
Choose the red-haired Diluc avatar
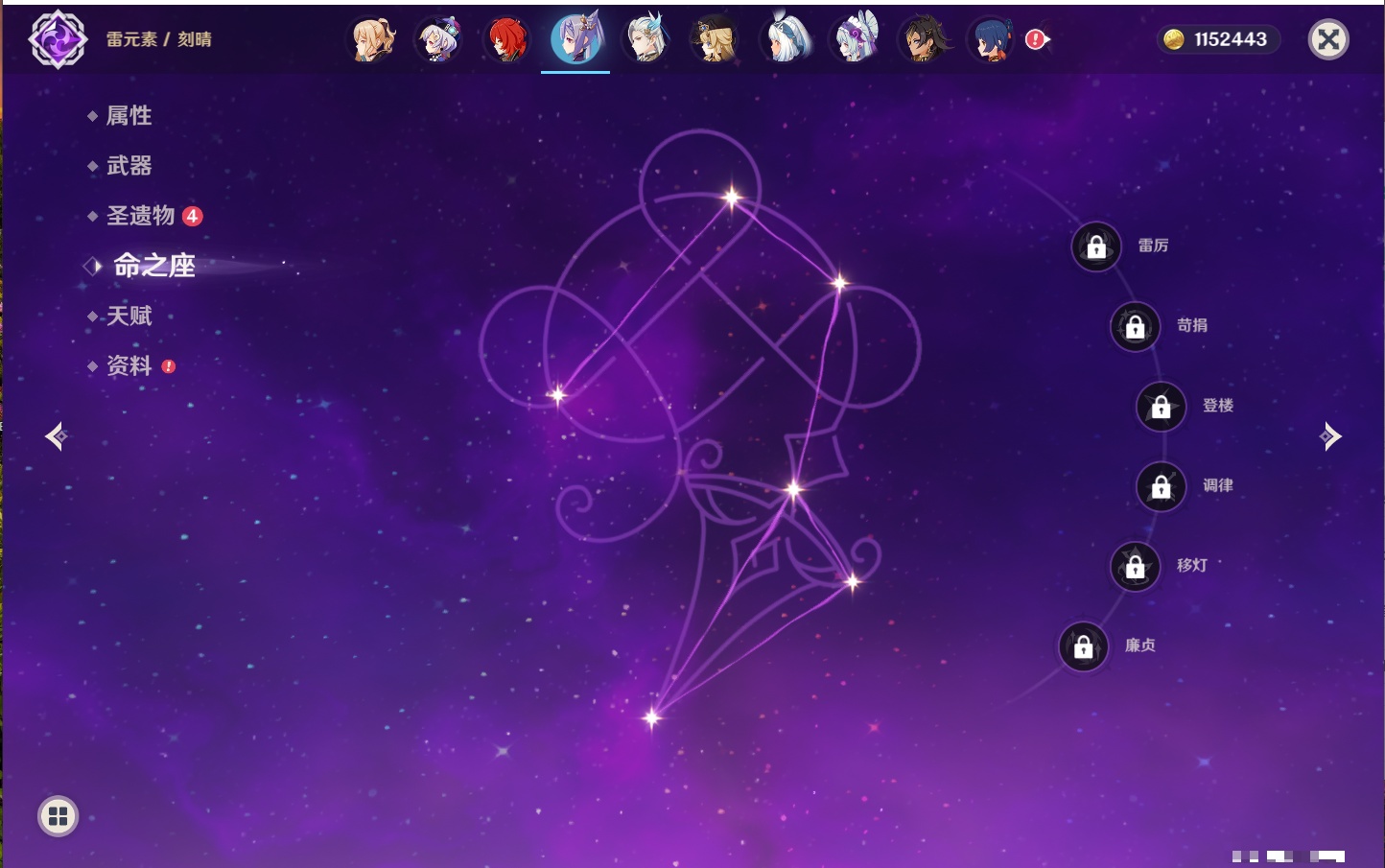coord(506,39)
